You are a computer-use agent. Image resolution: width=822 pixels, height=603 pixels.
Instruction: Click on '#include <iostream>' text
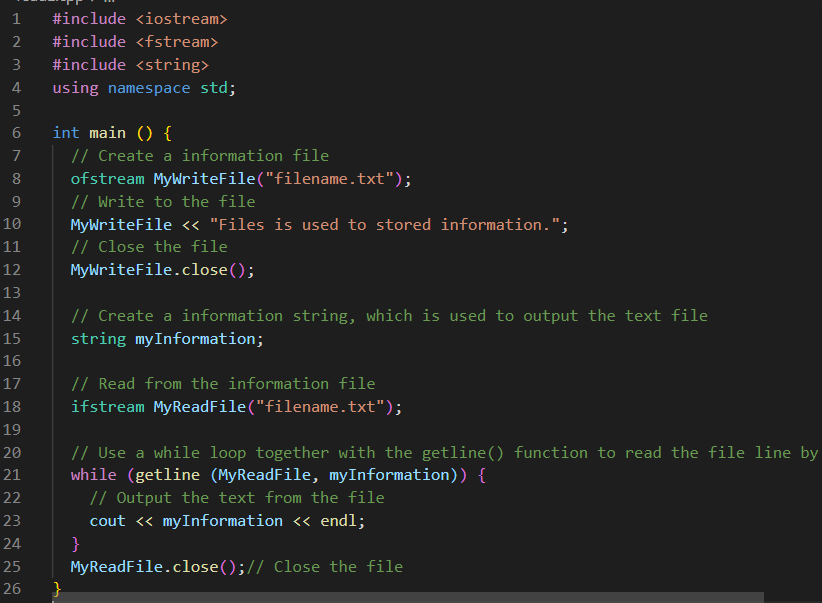click(x=140, y=19)
